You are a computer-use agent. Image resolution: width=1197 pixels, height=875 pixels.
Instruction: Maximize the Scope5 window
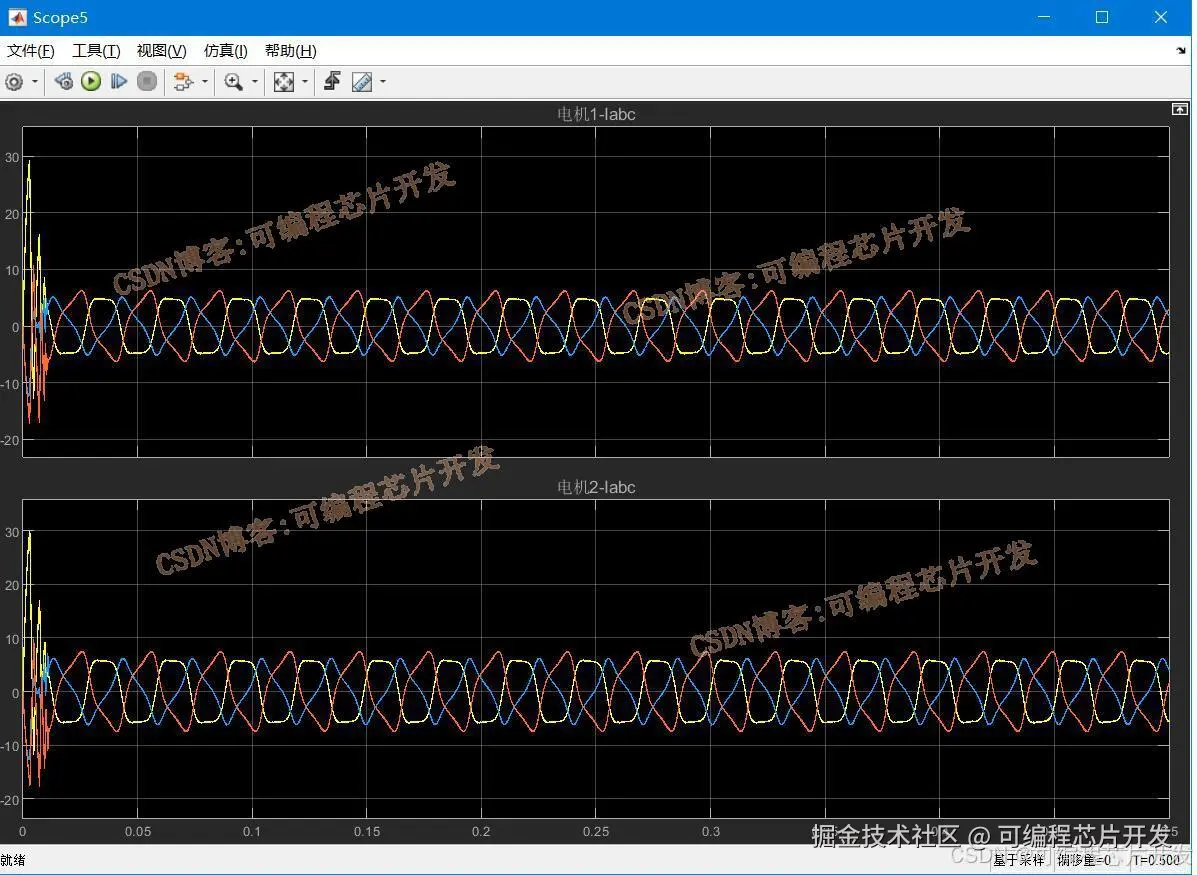[x=1102, y=17]
